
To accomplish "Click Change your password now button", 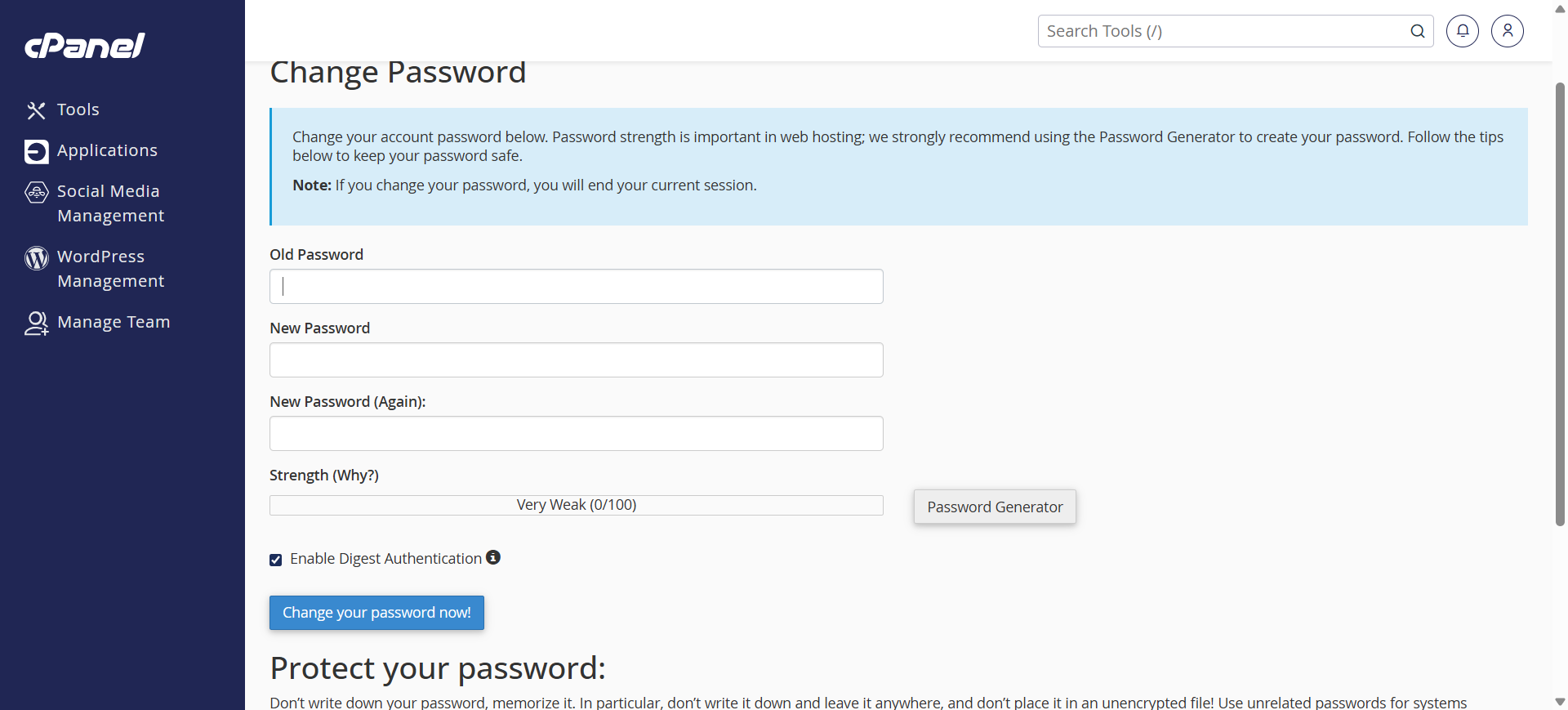I will (x=376, y=613).
